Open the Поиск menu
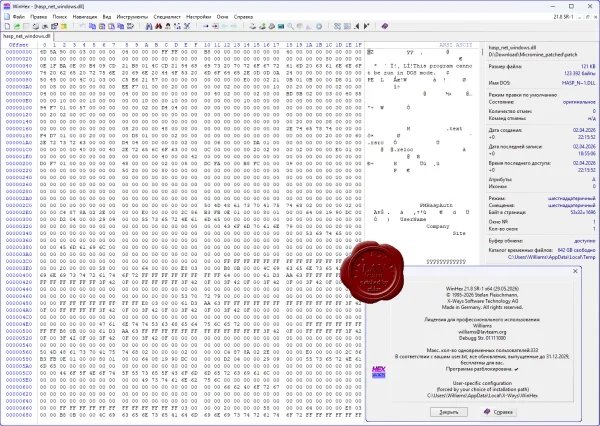 pyautogui.click(x=60, y=17)
